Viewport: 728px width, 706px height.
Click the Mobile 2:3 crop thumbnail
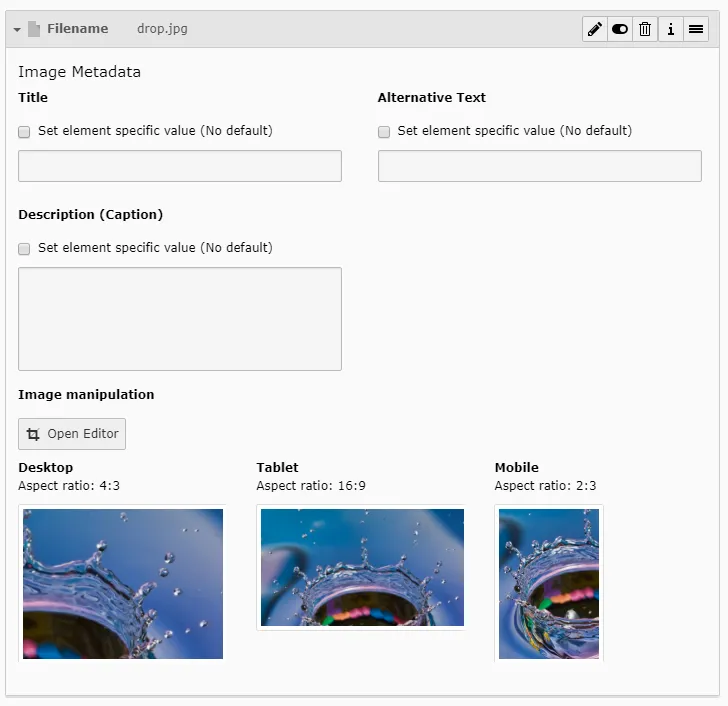(549, 583)
